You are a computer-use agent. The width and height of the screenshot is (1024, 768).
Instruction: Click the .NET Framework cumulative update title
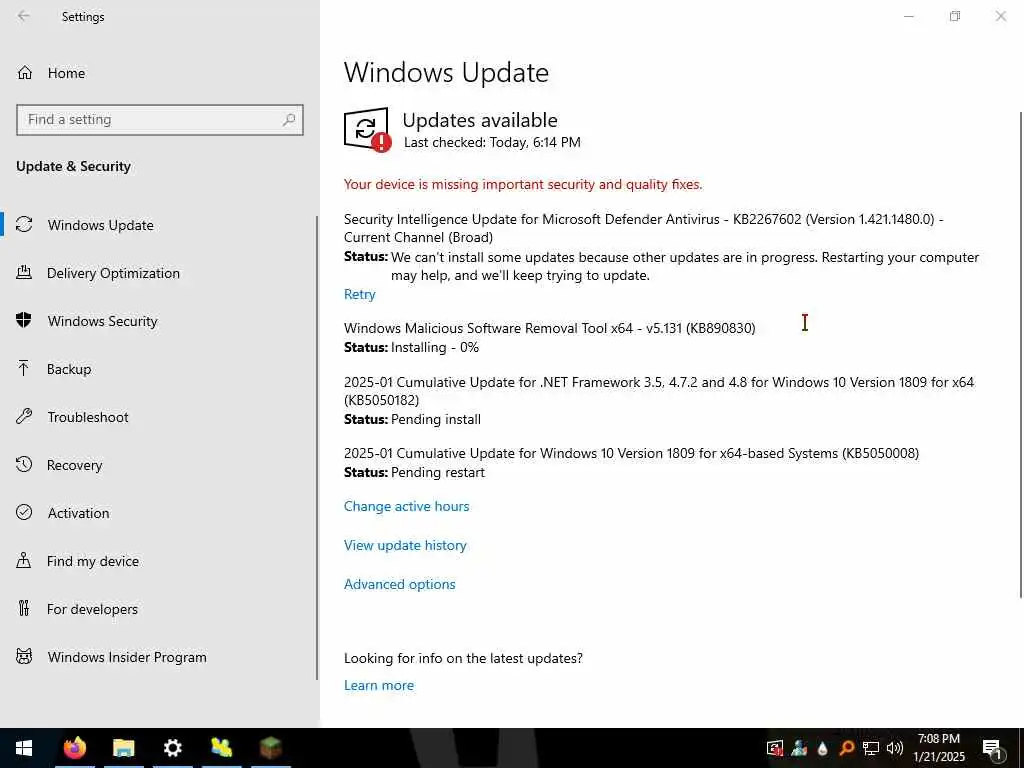(659, 391)
